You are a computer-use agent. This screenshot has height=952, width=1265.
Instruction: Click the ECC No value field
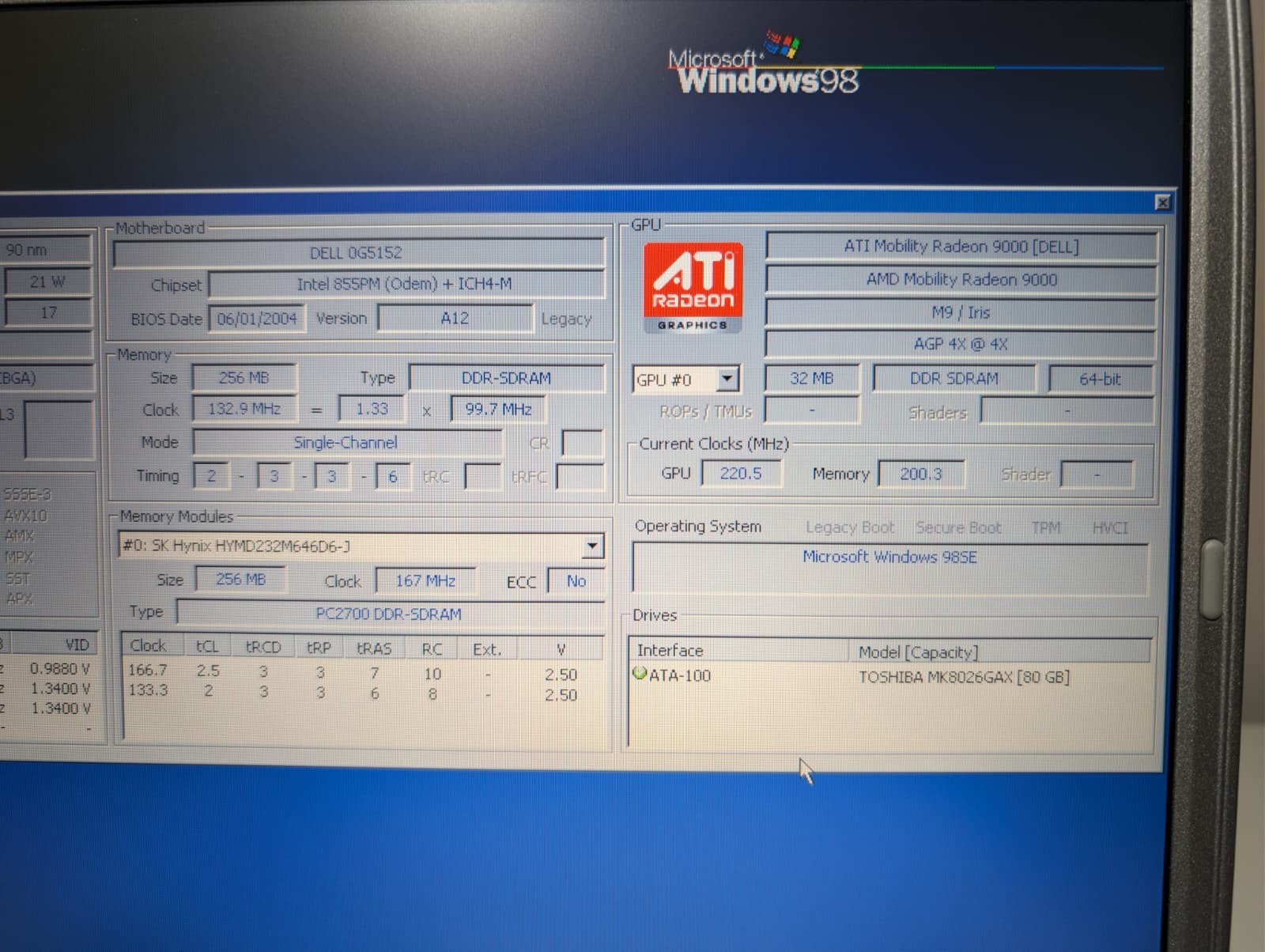576,581
